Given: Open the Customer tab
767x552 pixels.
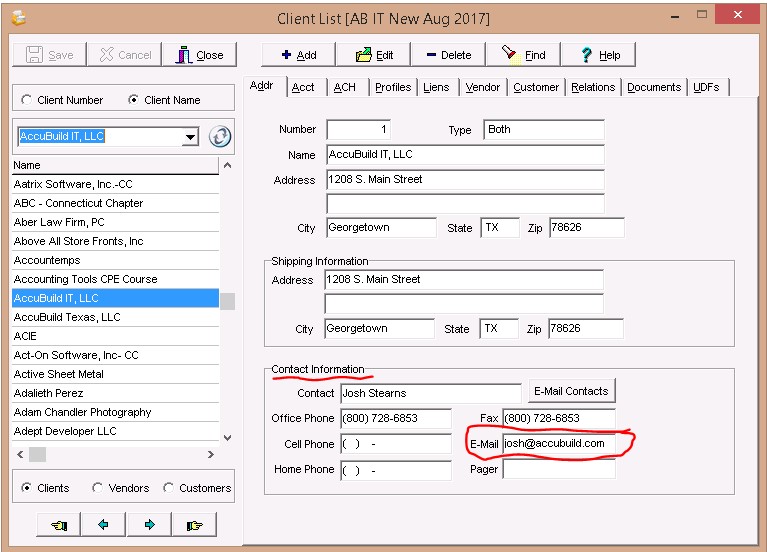Looking at the screenshot, I should tap(536, 87).
